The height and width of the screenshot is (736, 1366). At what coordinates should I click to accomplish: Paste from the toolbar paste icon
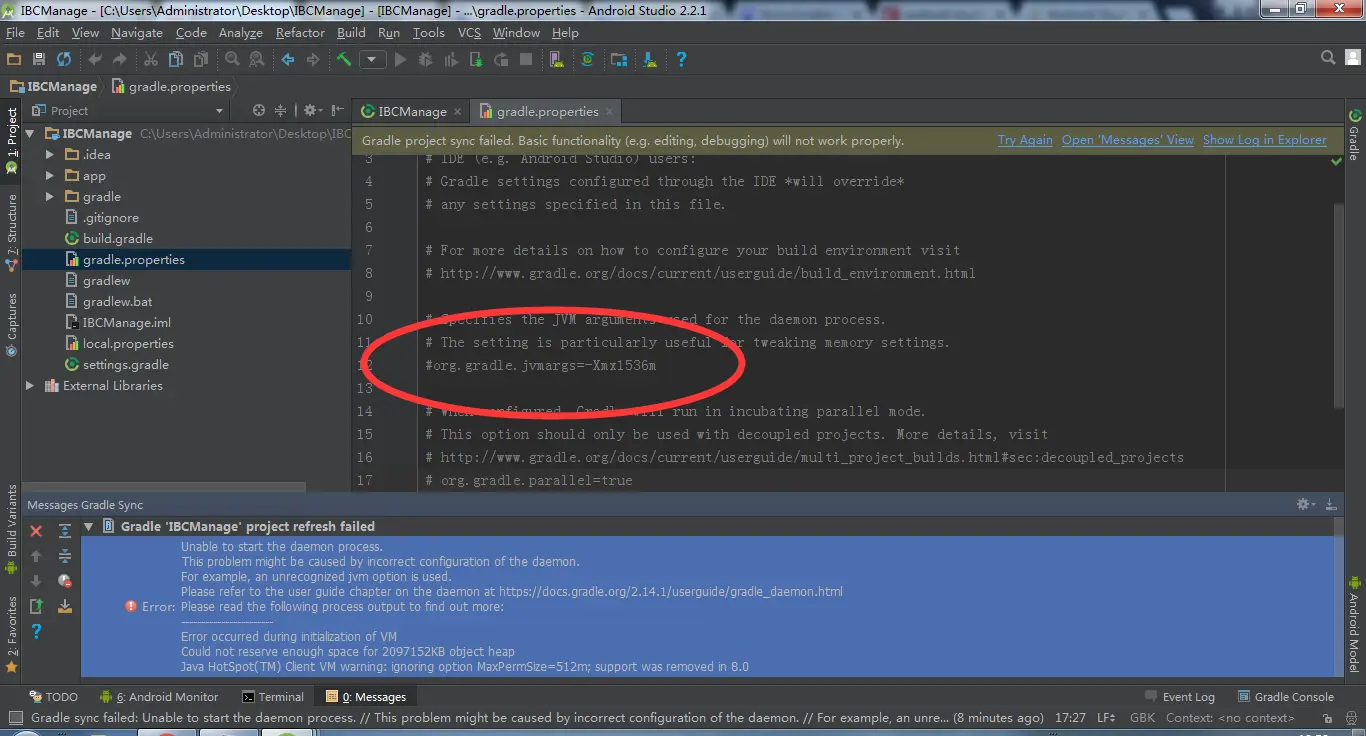coord(201,60)
